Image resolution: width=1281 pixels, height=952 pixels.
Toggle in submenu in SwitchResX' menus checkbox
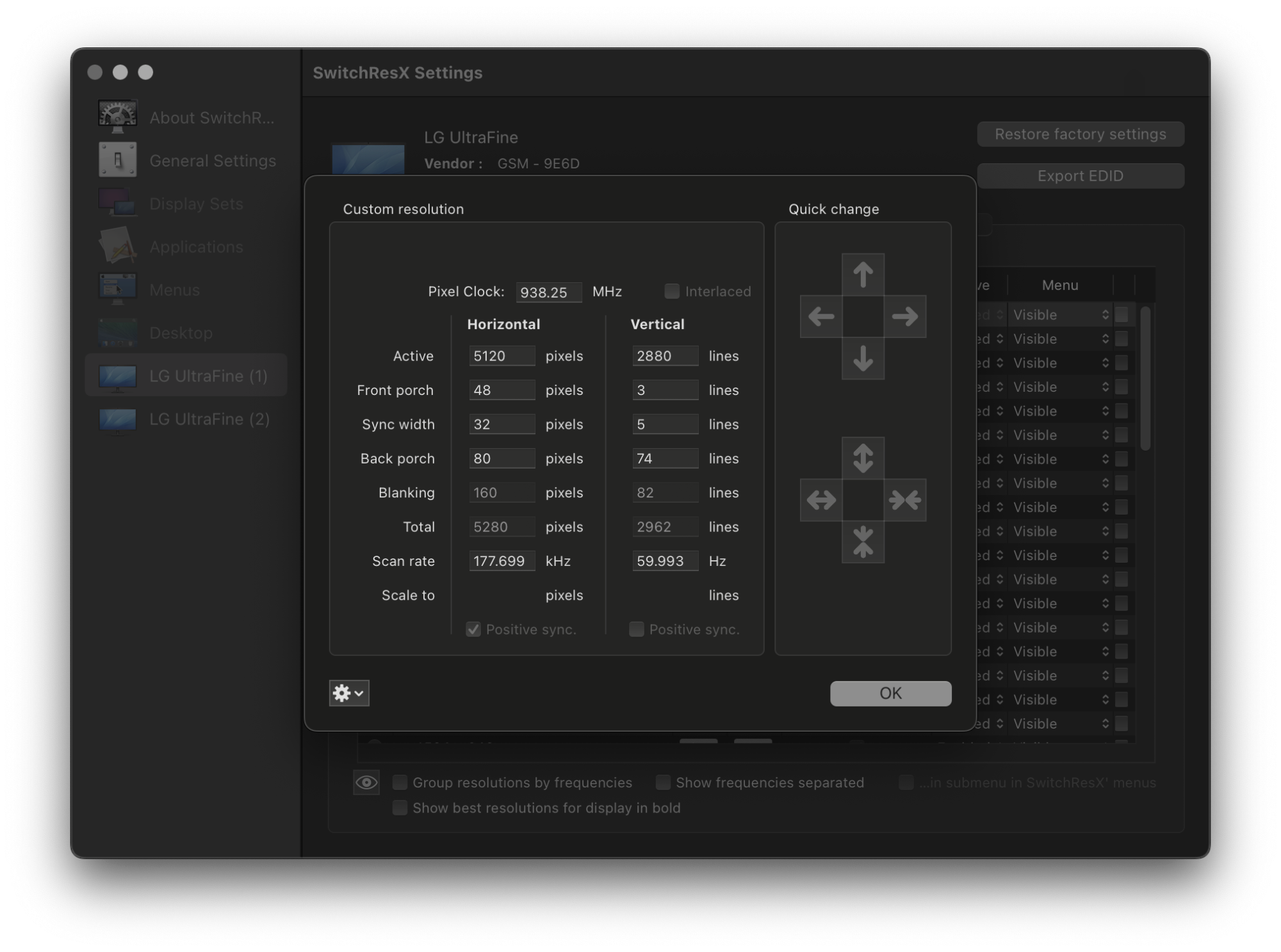[x=906, y=782]
